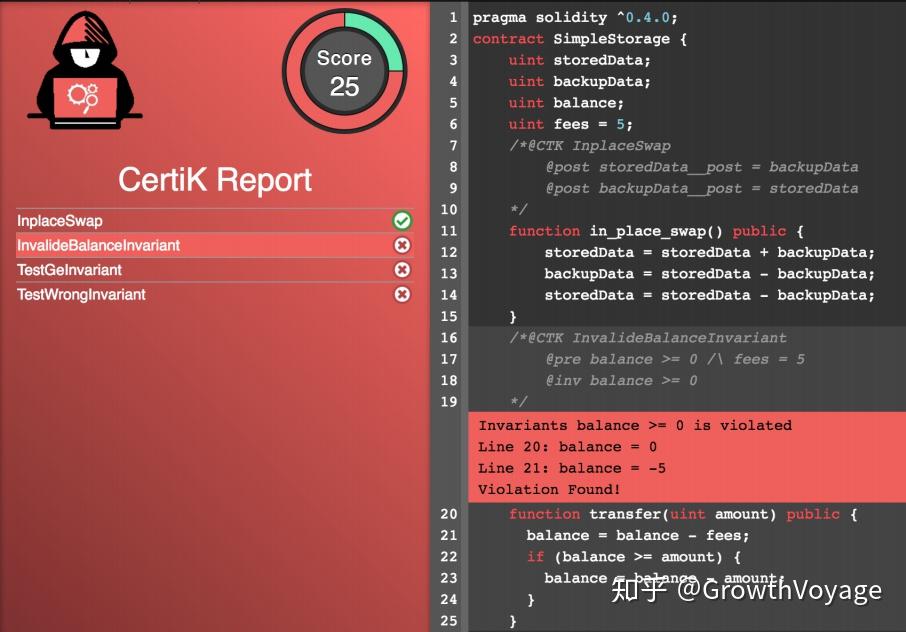Click the 'uint fees = 5;' declaration
This screenshot has height=632, width=906.
tap(571, 124)
